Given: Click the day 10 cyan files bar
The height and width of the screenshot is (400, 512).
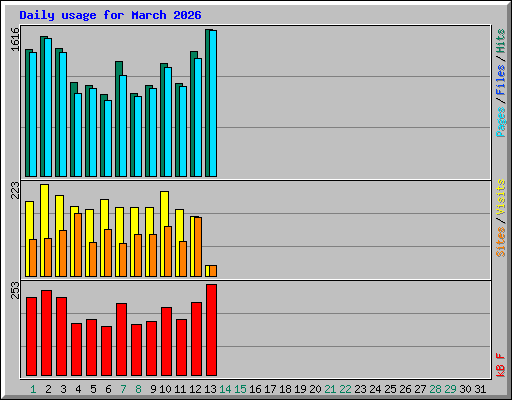Looking at the screenshot, I should [x=168, y=122].
